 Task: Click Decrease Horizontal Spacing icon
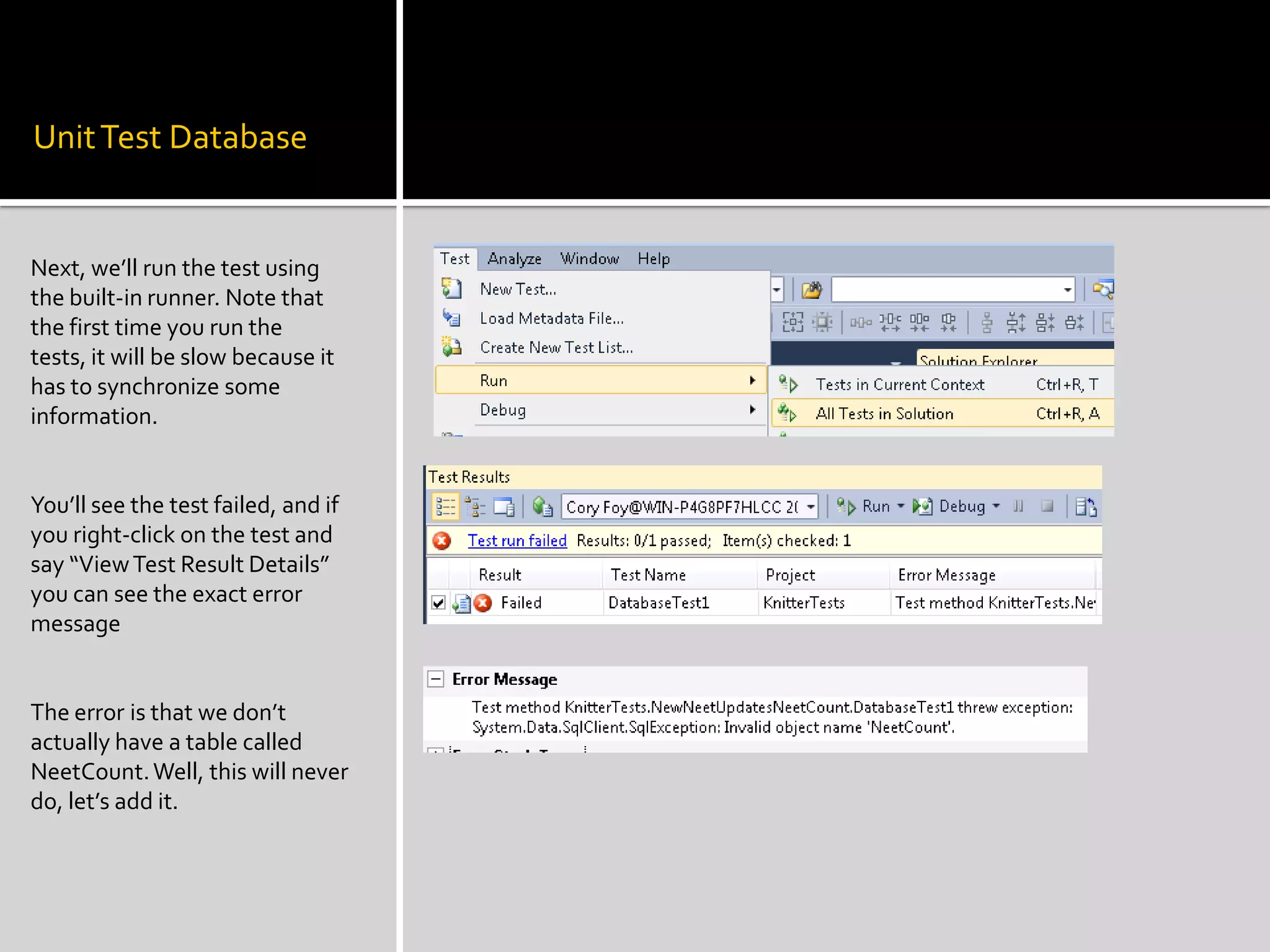919,322
